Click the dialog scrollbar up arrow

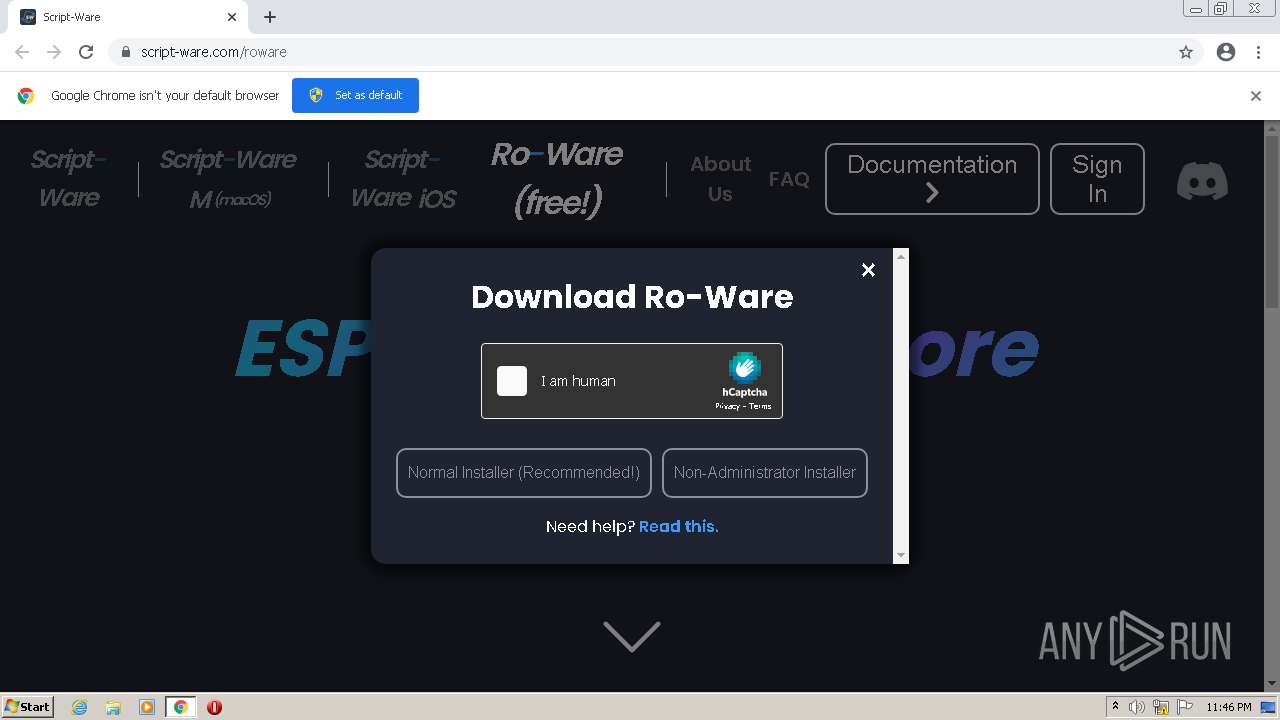point(901,257)
